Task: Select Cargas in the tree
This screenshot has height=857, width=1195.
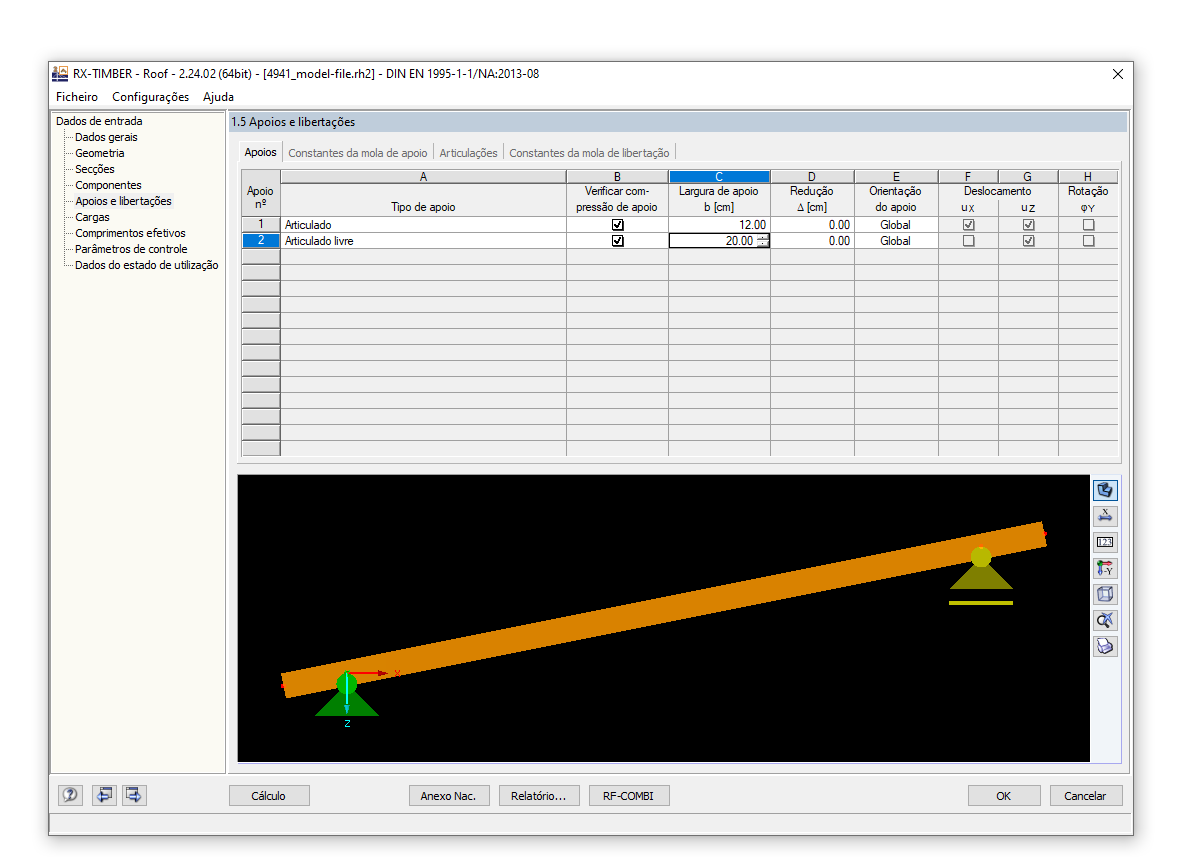Action: [92, 217]
